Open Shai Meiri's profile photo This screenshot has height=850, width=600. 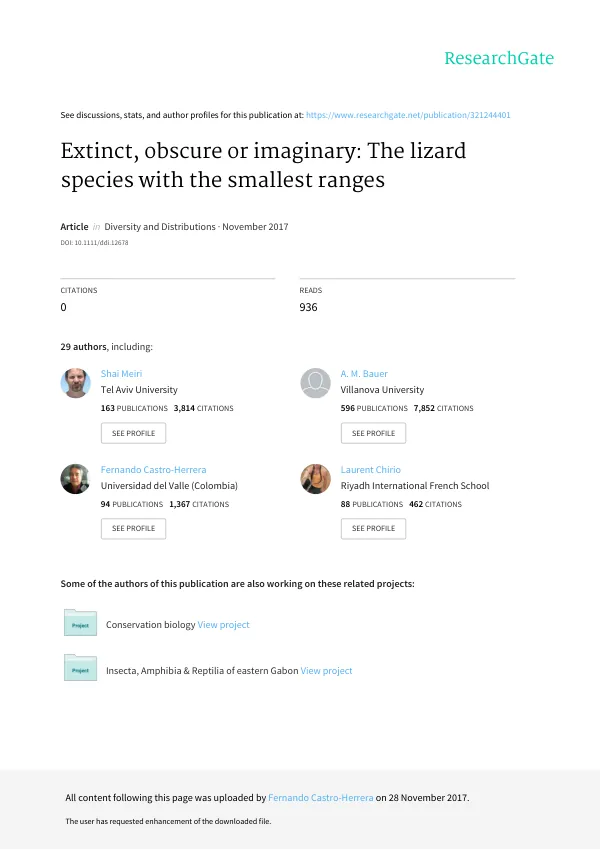[75, 383]
